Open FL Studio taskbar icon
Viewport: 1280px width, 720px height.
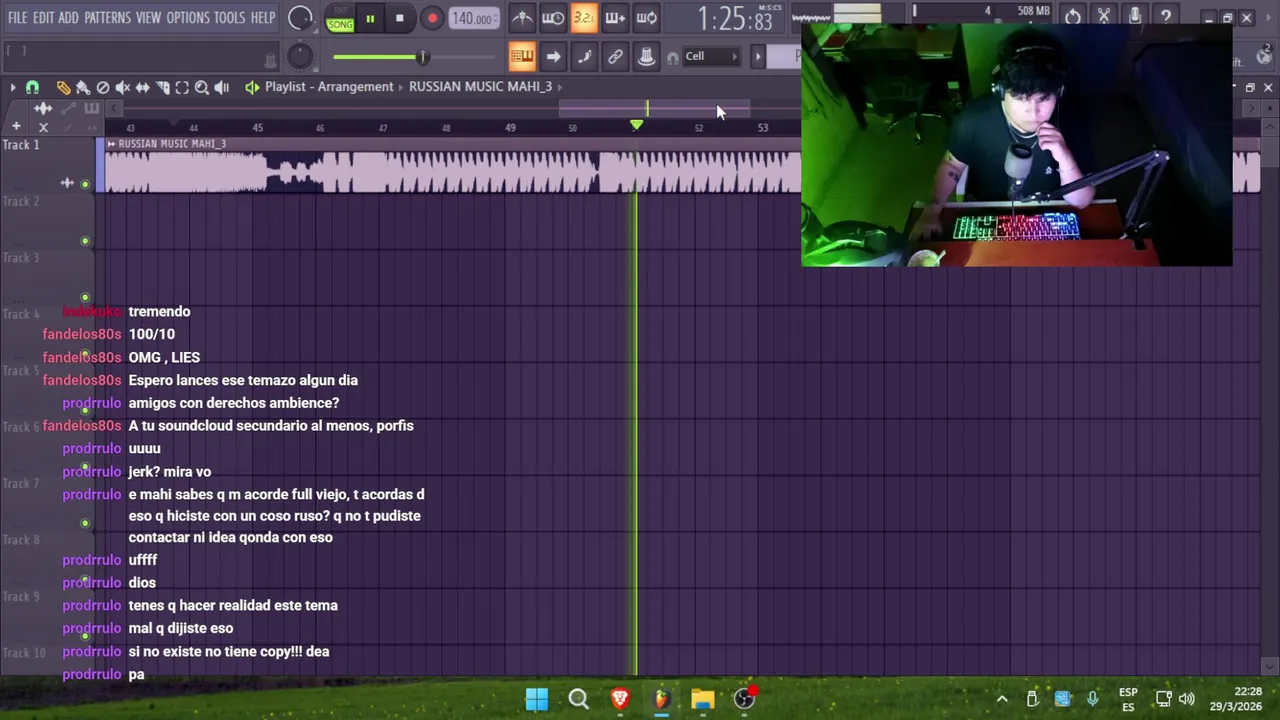tap(661, 699)
